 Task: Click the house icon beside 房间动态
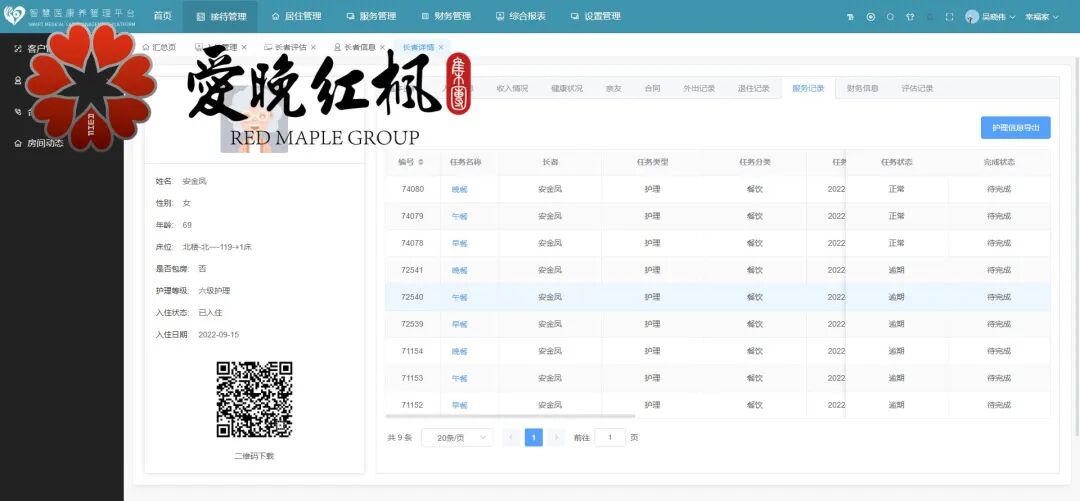tap(18, 143)
